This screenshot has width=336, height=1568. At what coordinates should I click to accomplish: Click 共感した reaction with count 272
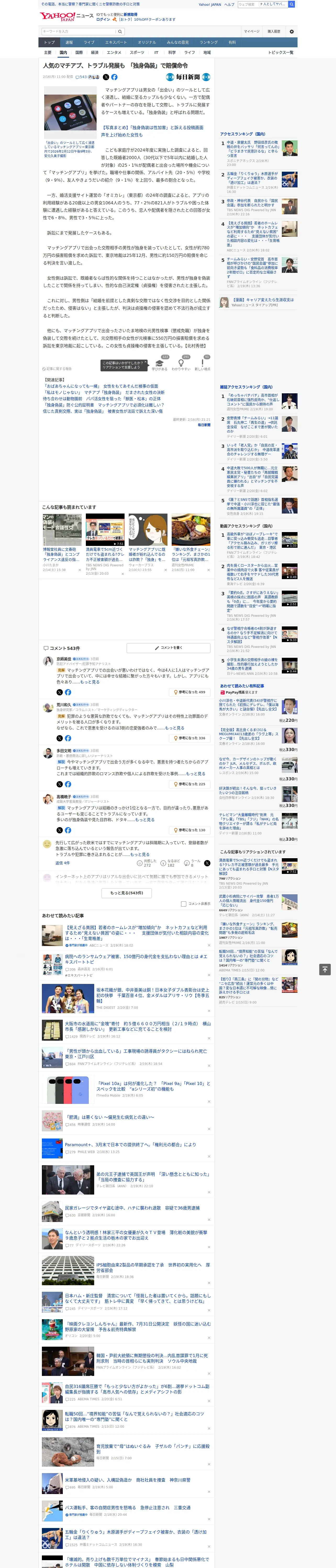pyautogui.click(x=147, y=863)
